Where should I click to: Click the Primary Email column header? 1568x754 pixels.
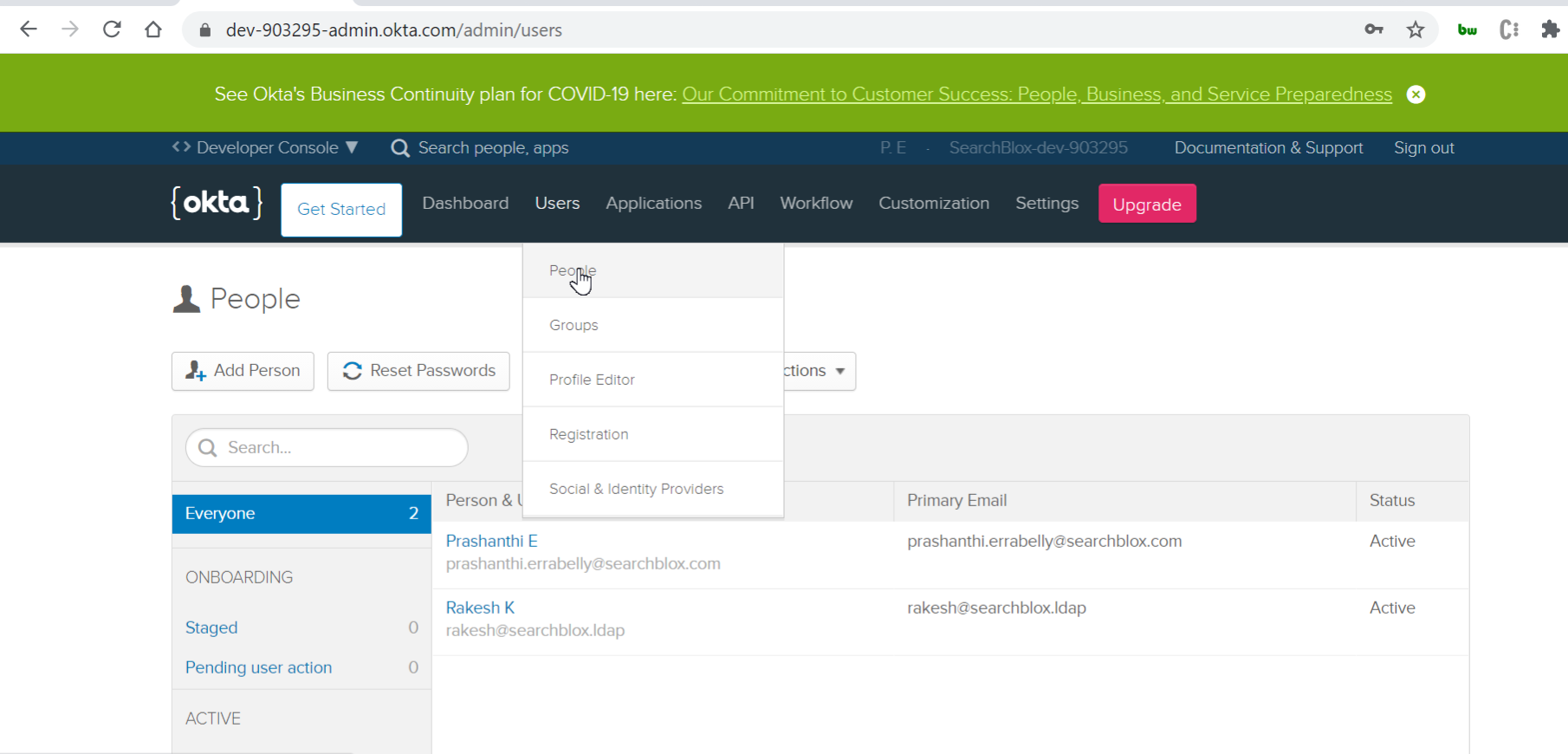pyautogui.click(x=956, y=500)
